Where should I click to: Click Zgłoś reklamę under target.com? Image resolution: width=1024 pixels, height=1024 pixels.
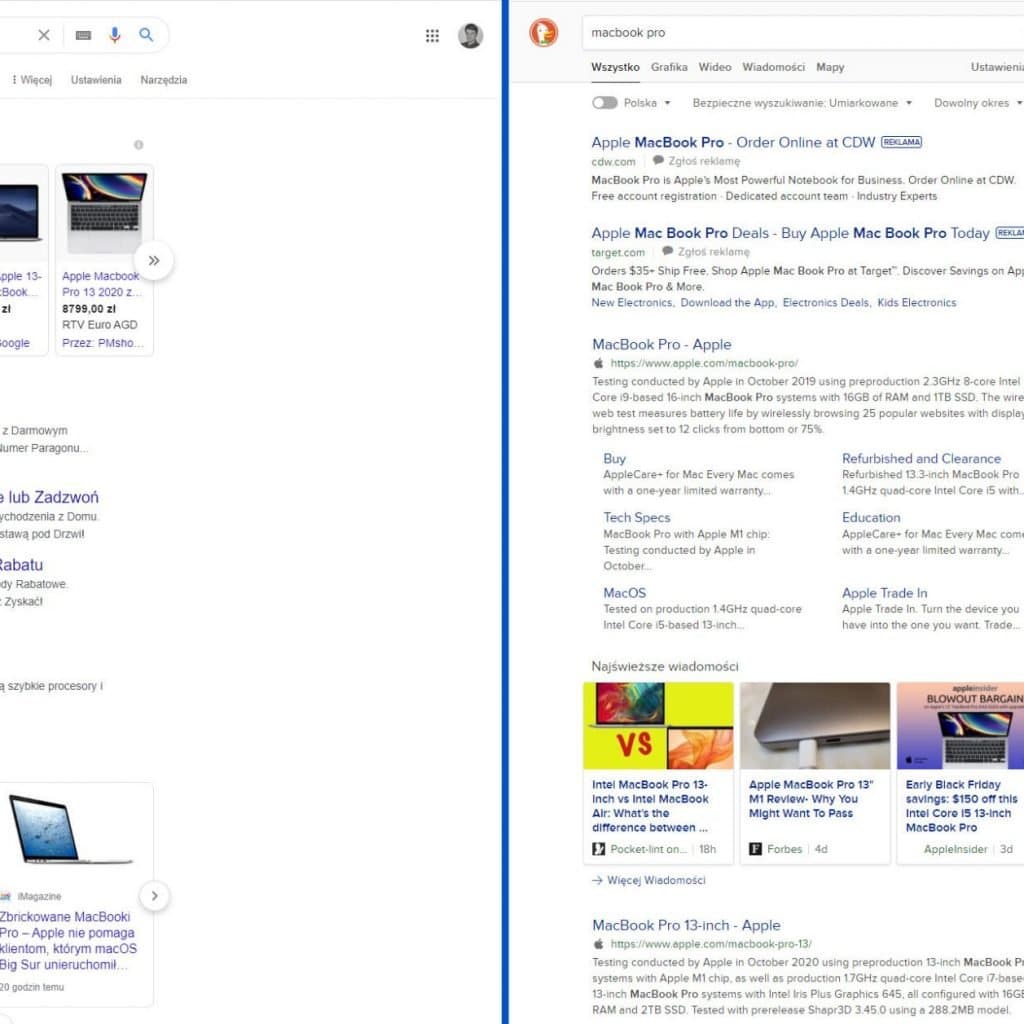click(x=713, y=251)
